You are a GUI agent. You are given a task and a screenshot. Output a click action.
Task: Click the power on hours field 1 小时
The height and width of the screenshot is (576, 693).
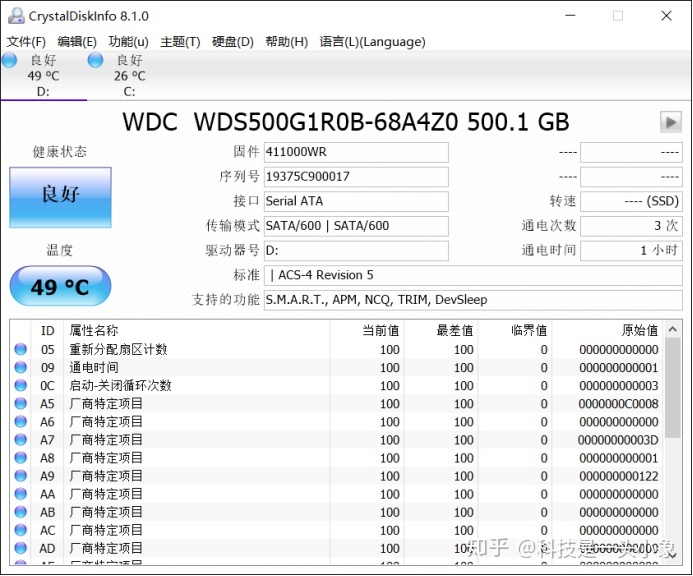coord(631,251)
